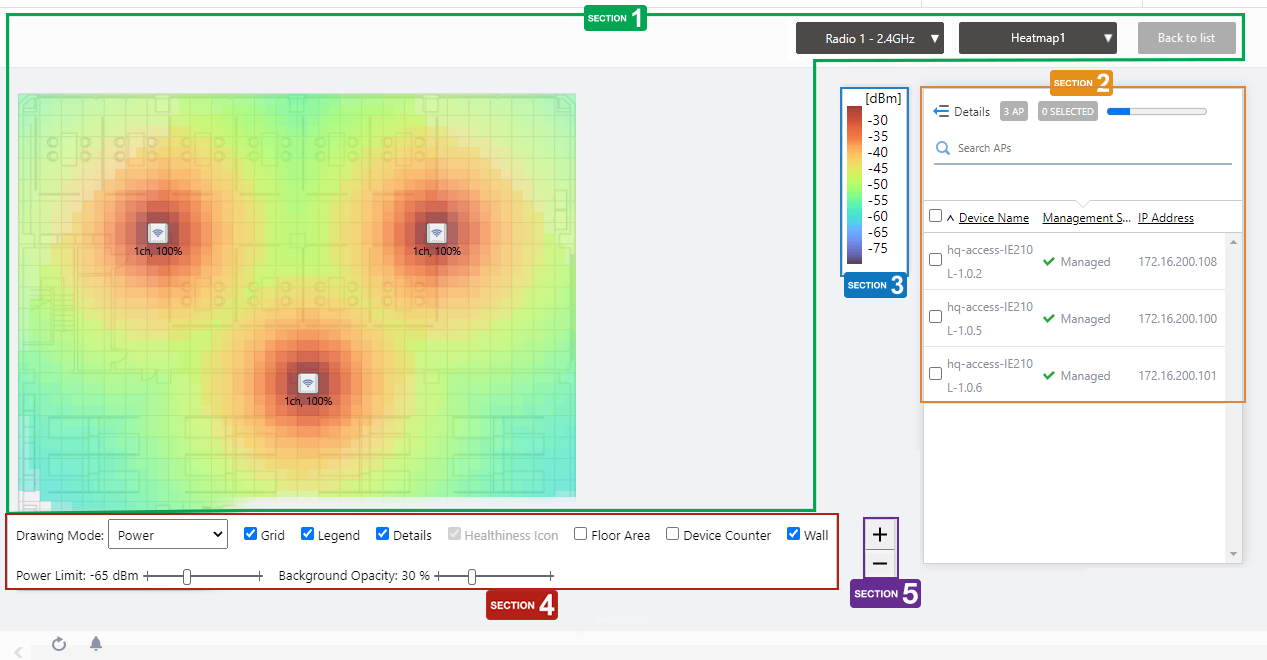Click the Back to list button

pos(1186,39)
